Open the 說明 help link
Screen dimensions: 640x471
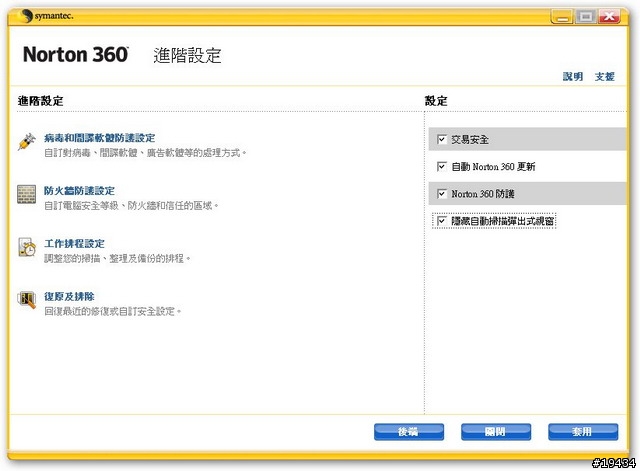coord(573,76)
